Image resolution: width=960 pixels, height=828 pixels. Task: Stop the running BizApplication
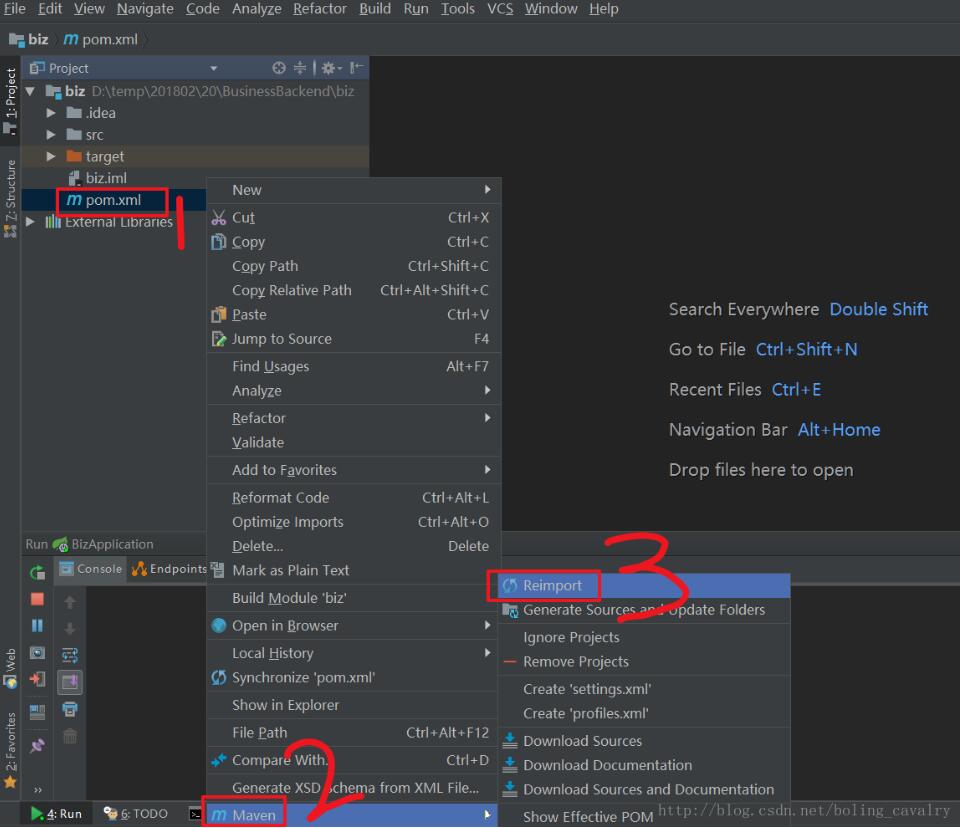35,599
